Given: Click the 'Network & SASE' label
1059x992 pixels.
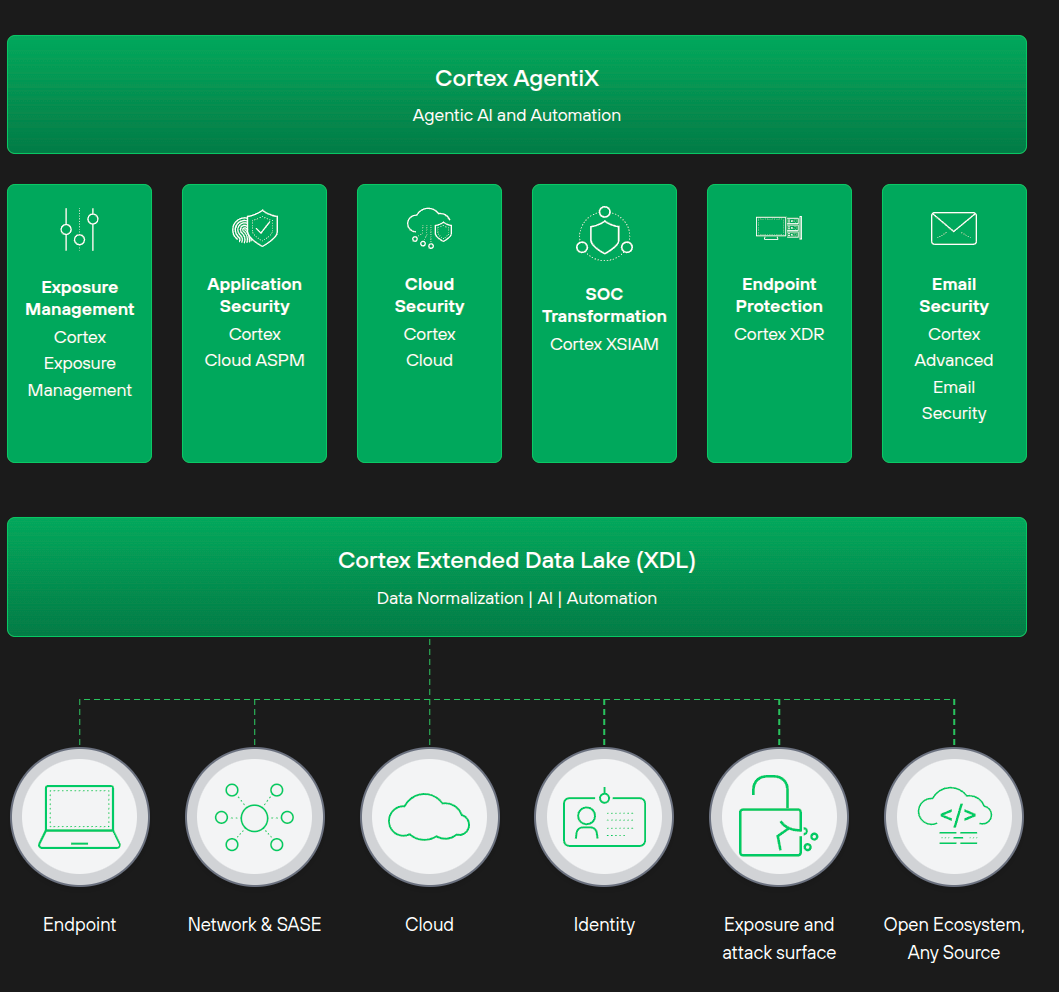Looking at the screenshot, I should pos(255,924).
